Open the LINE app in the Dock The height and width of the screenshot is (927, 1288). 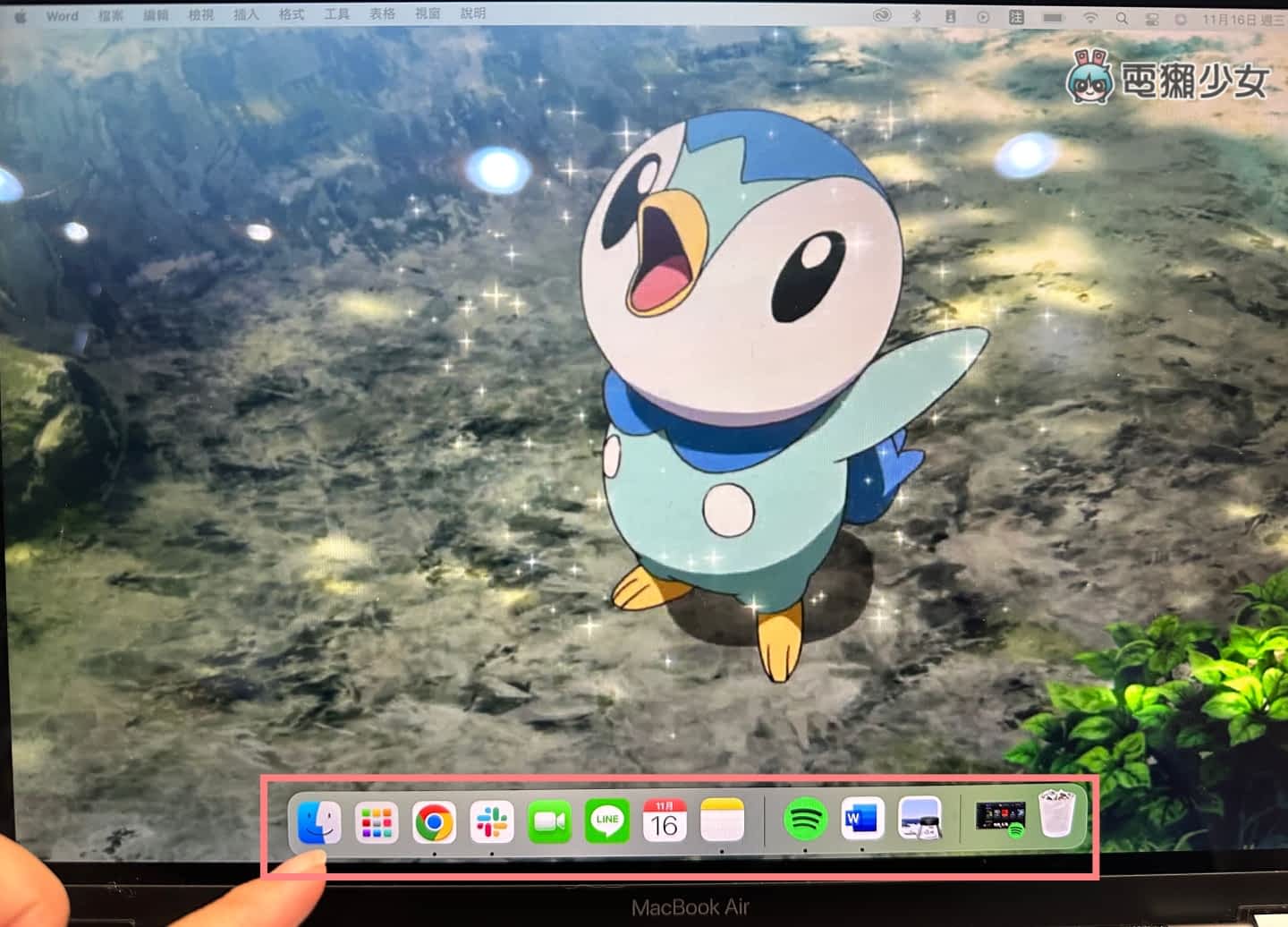[x=607, y=821]
